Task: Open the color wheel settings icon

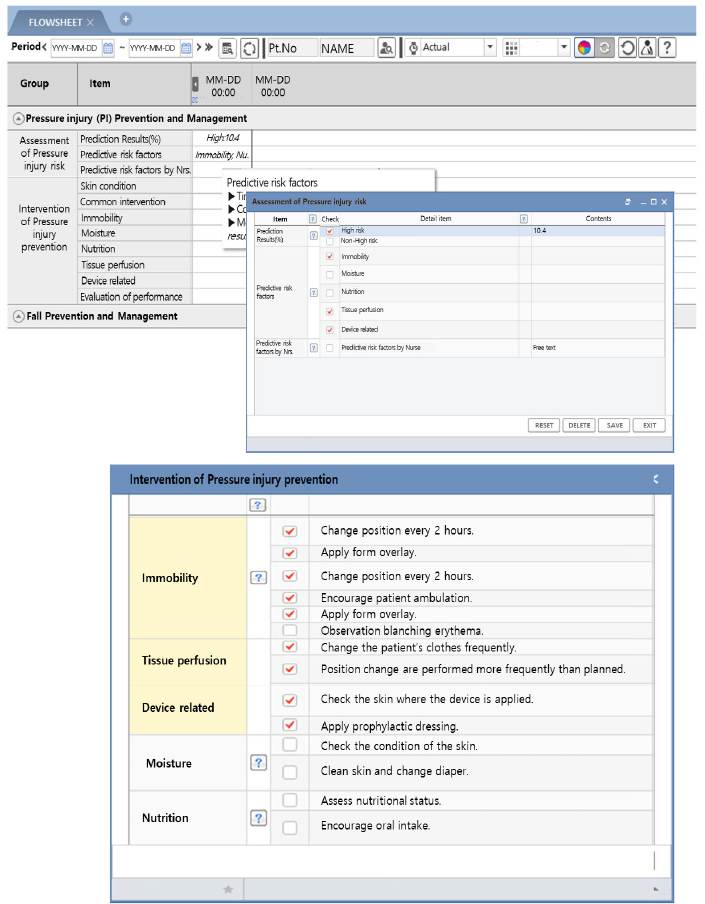Action: (584, 48)
